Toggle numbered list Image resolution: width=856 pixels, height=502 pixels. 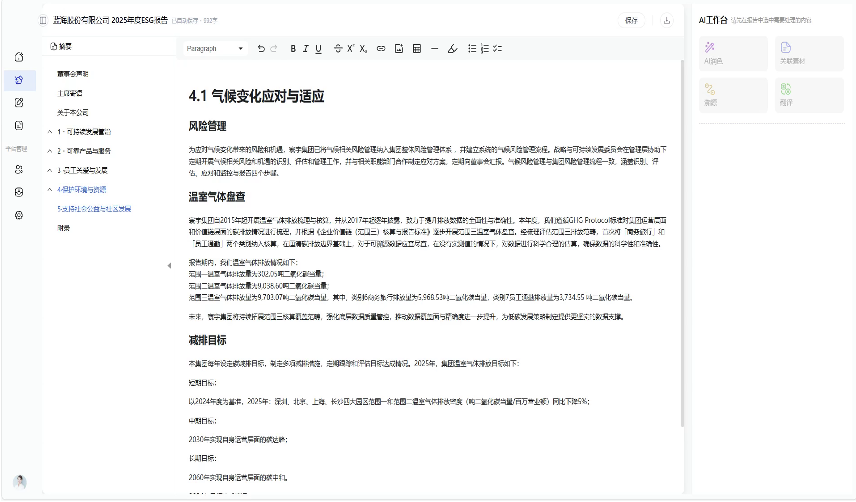click(x=485, y=49)
